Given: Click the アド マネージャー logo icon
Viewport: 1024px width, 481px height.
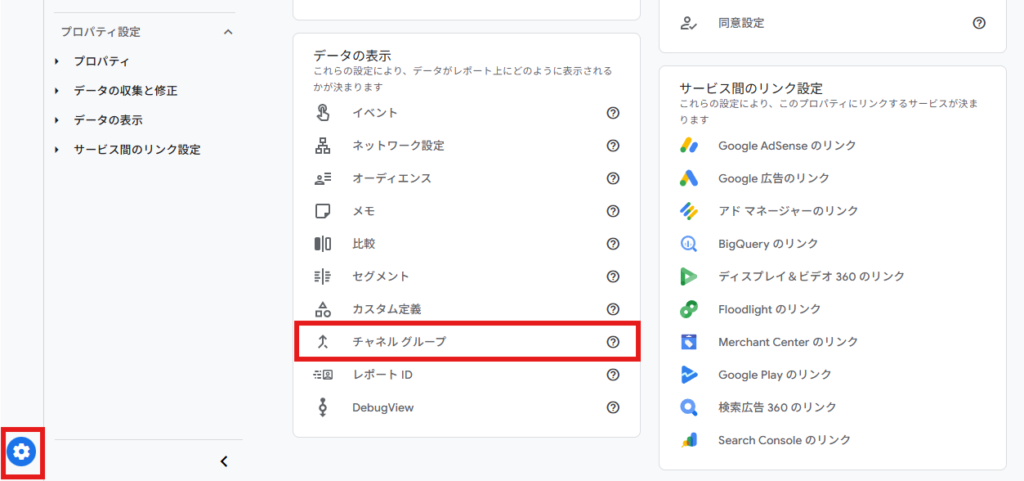Looking at the screenshot, I should (x=689, y=211).
